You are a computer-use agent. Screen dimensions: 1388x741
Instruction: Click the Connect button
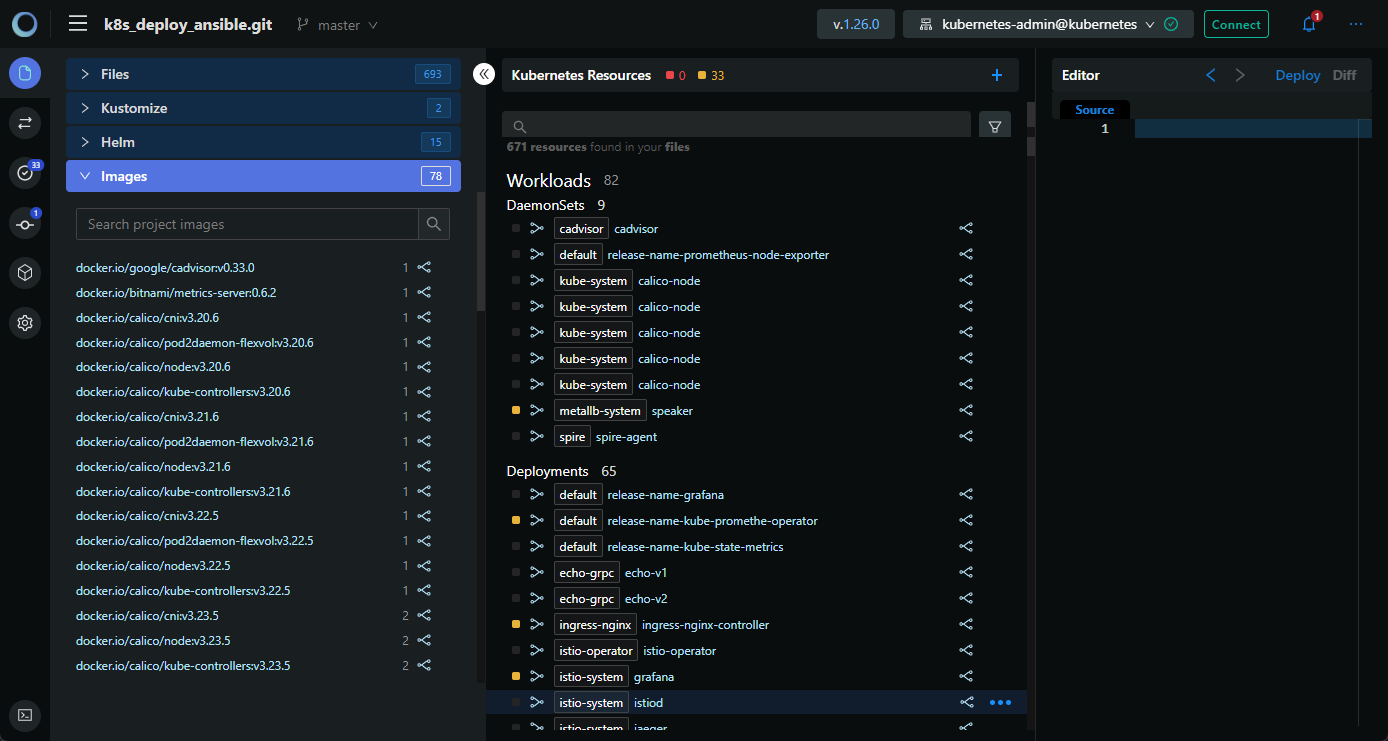pyautogui.click(x=1236, y=24)
